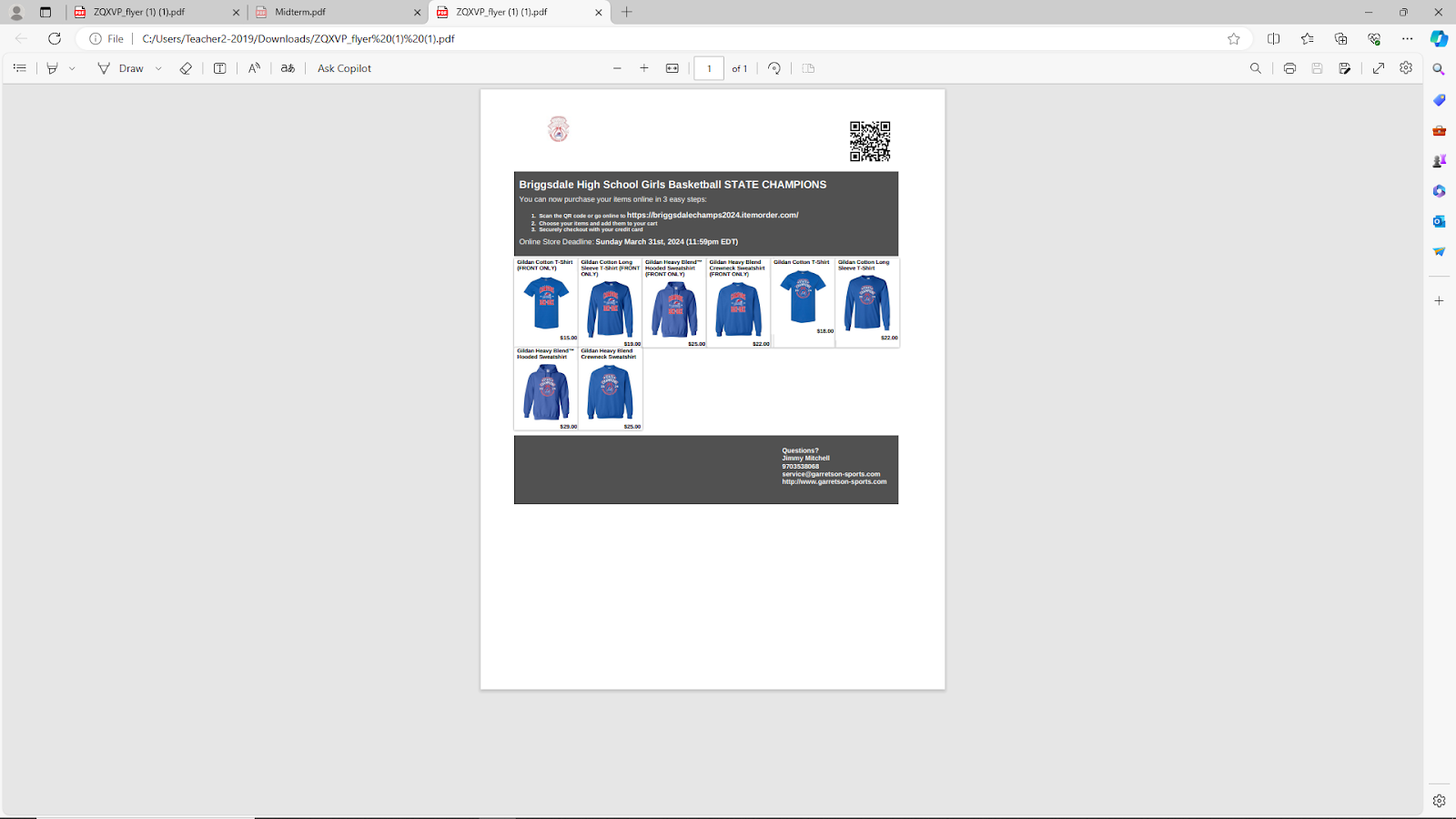Open PDF toolbar settings gear
The image size is (1456, 819).
point(1406,68)
